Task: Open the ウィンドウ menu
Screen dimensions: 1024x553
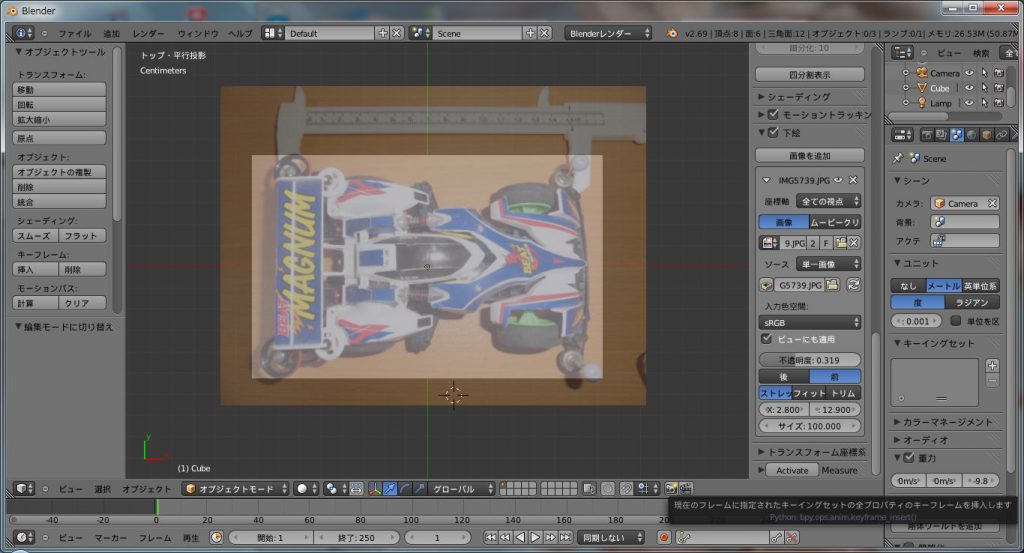Action: pos(198,33)
